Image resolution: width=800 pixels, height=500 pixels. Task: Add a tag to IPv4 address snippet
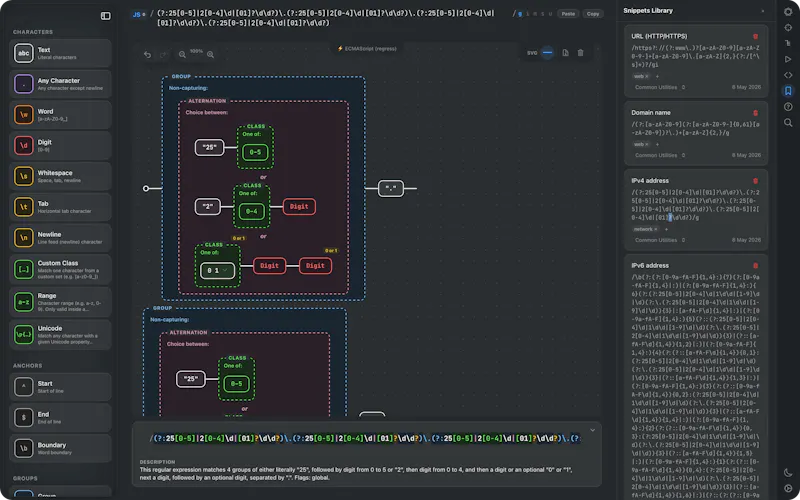(666, 230)
